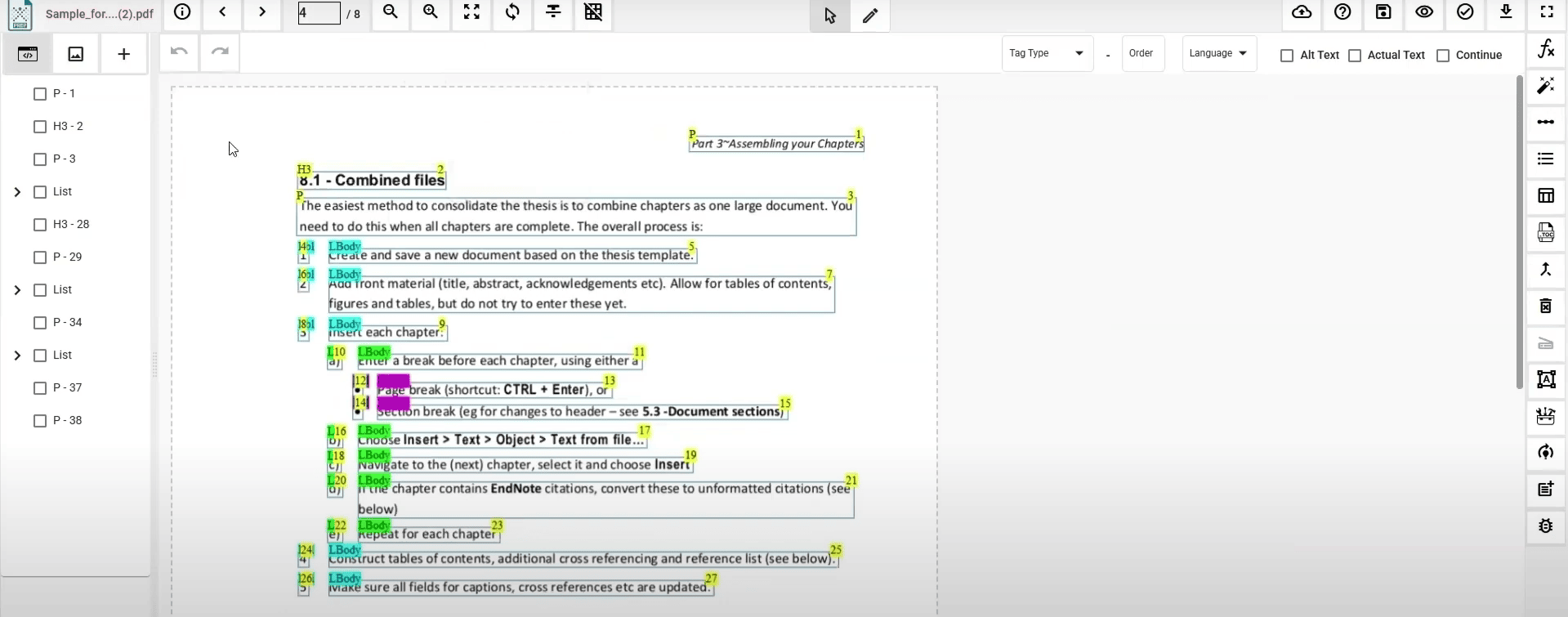
Task: Tick the Continue checkbox
Action: [1443, 56]
